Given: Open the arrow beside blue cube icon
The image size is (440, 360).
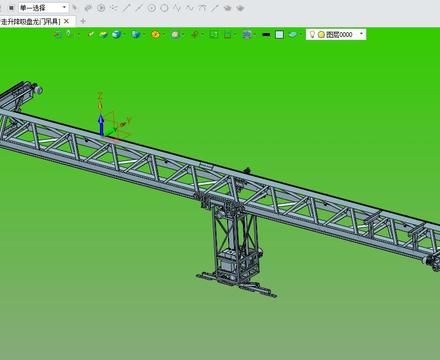Looking at the screenshot, I should [124, 34].
